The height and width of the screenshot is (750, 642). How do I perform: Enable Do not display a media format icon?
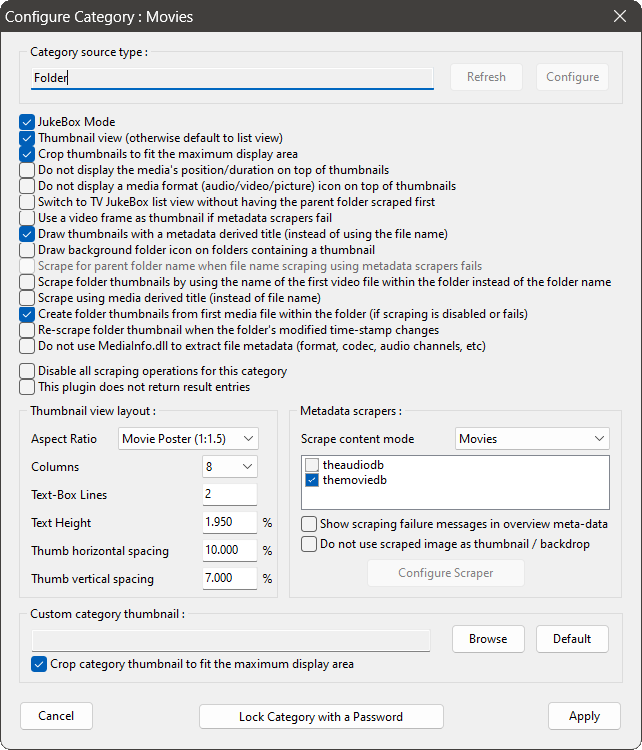[27, 186]
